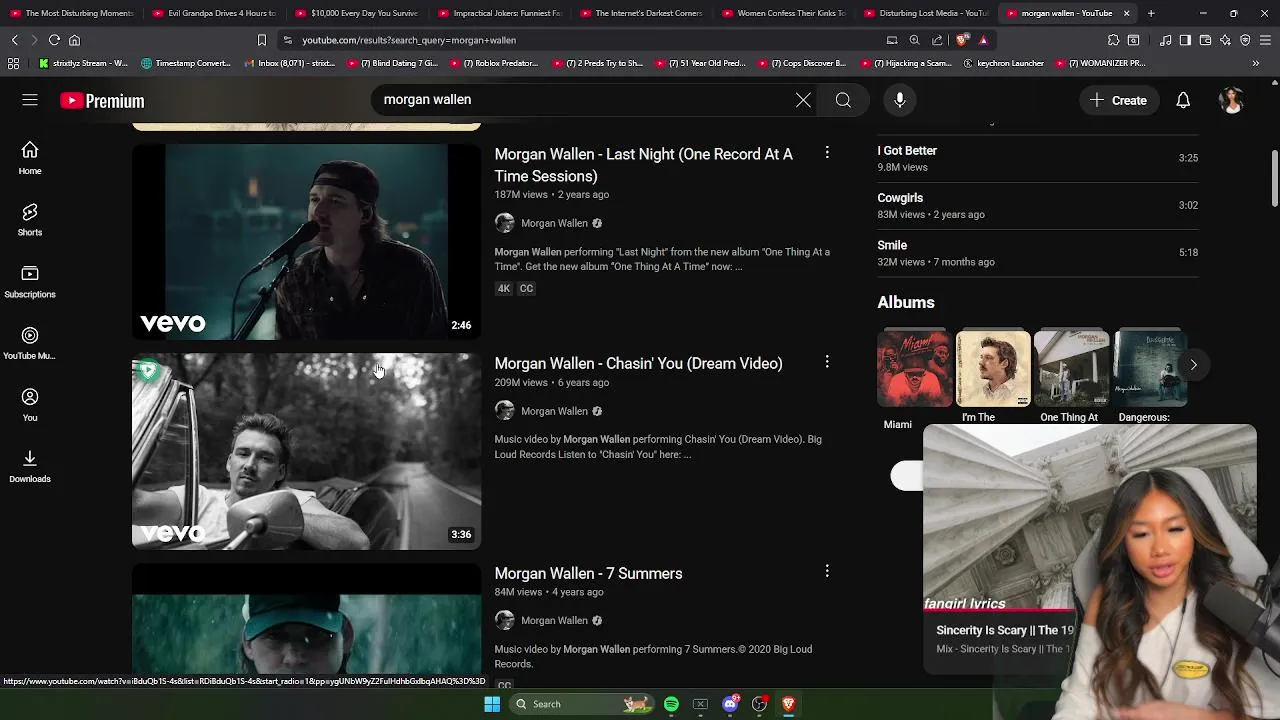Click the page vertical scrollbar
Image resolution: width=1280 pixels, height=720 pixels.
pyautogui.click(x=1274, y=180)
